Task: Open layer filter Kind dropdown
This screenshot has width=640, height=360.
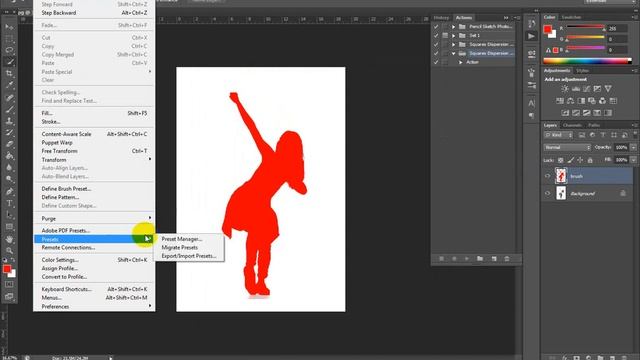Action: click(558, 135)
